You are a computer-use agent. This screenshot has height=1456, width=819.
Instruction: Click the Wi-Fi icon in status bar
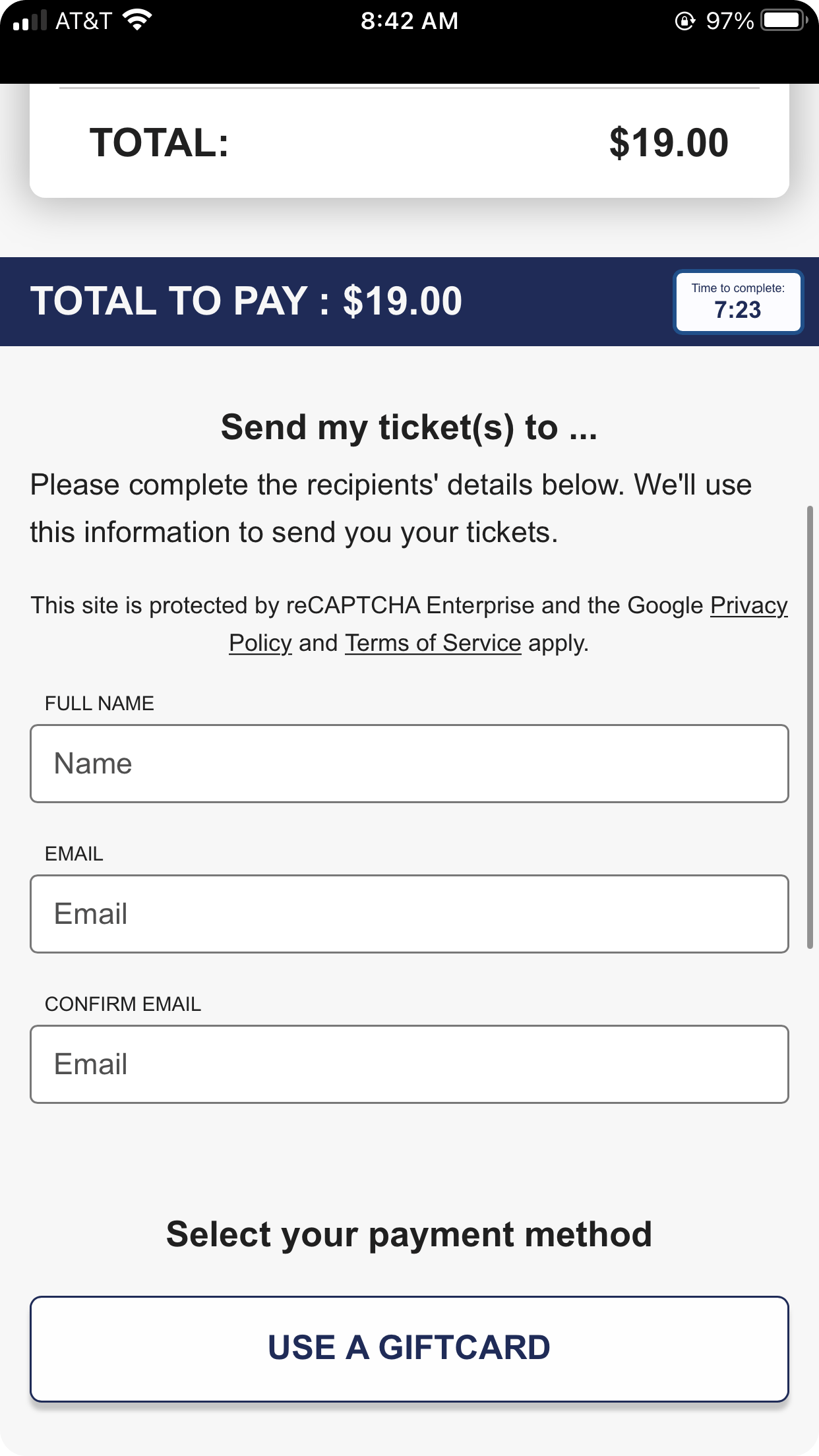(135, 20)
